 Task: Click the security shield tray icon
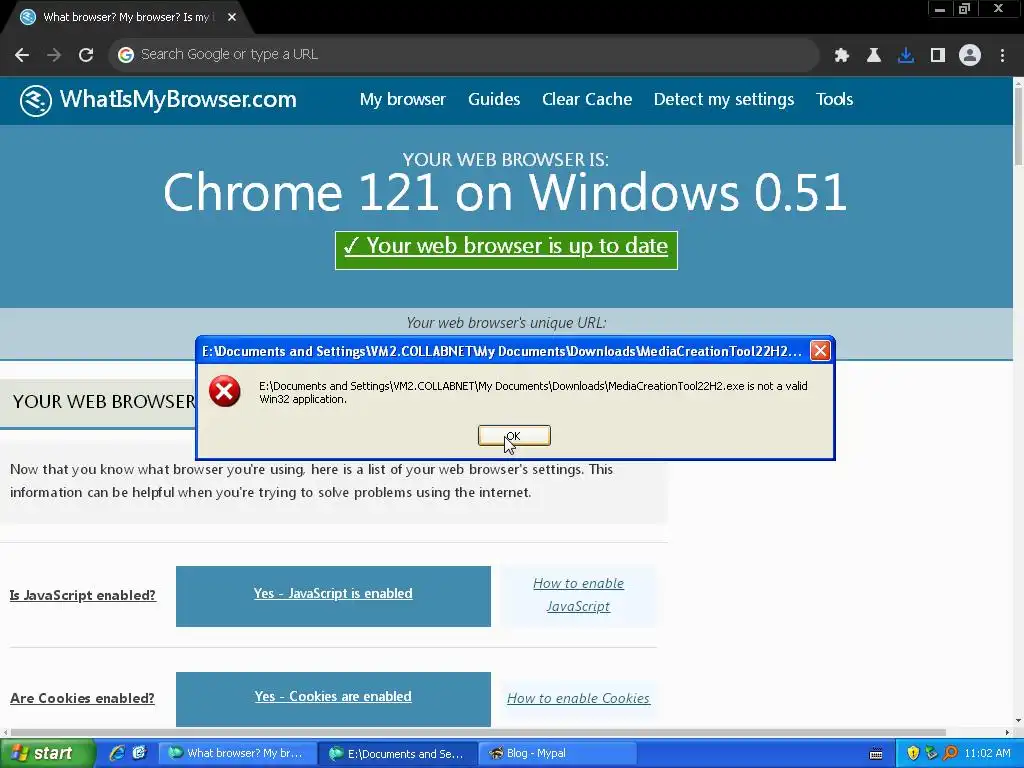click(x=913, y=754)
